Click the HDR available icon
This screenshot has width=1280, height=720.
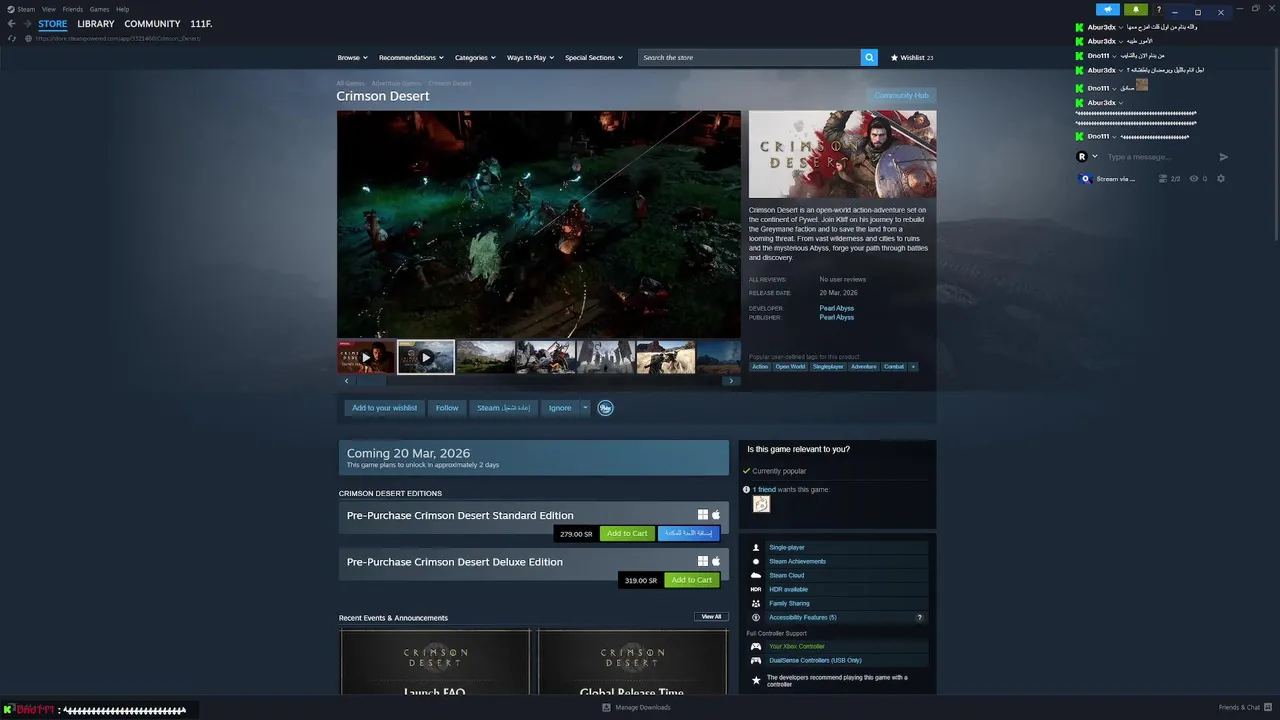756,589
